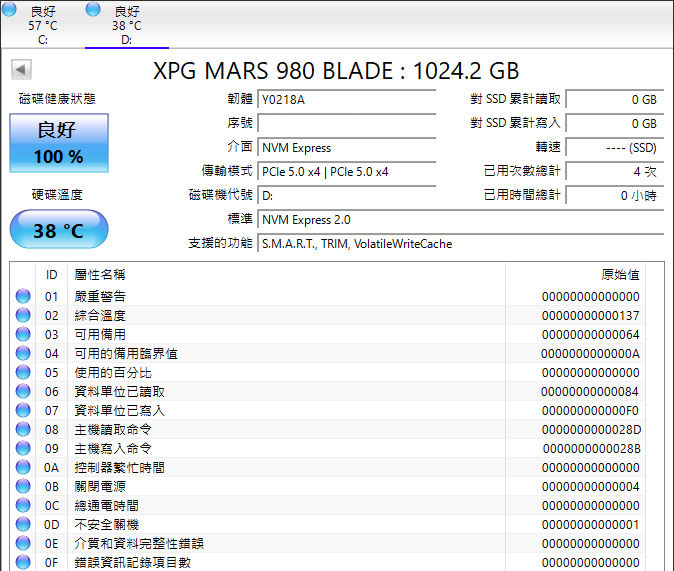Click the status orb of row 0C 總通電時間
This screenshot has width=674, height=571.
23,505
